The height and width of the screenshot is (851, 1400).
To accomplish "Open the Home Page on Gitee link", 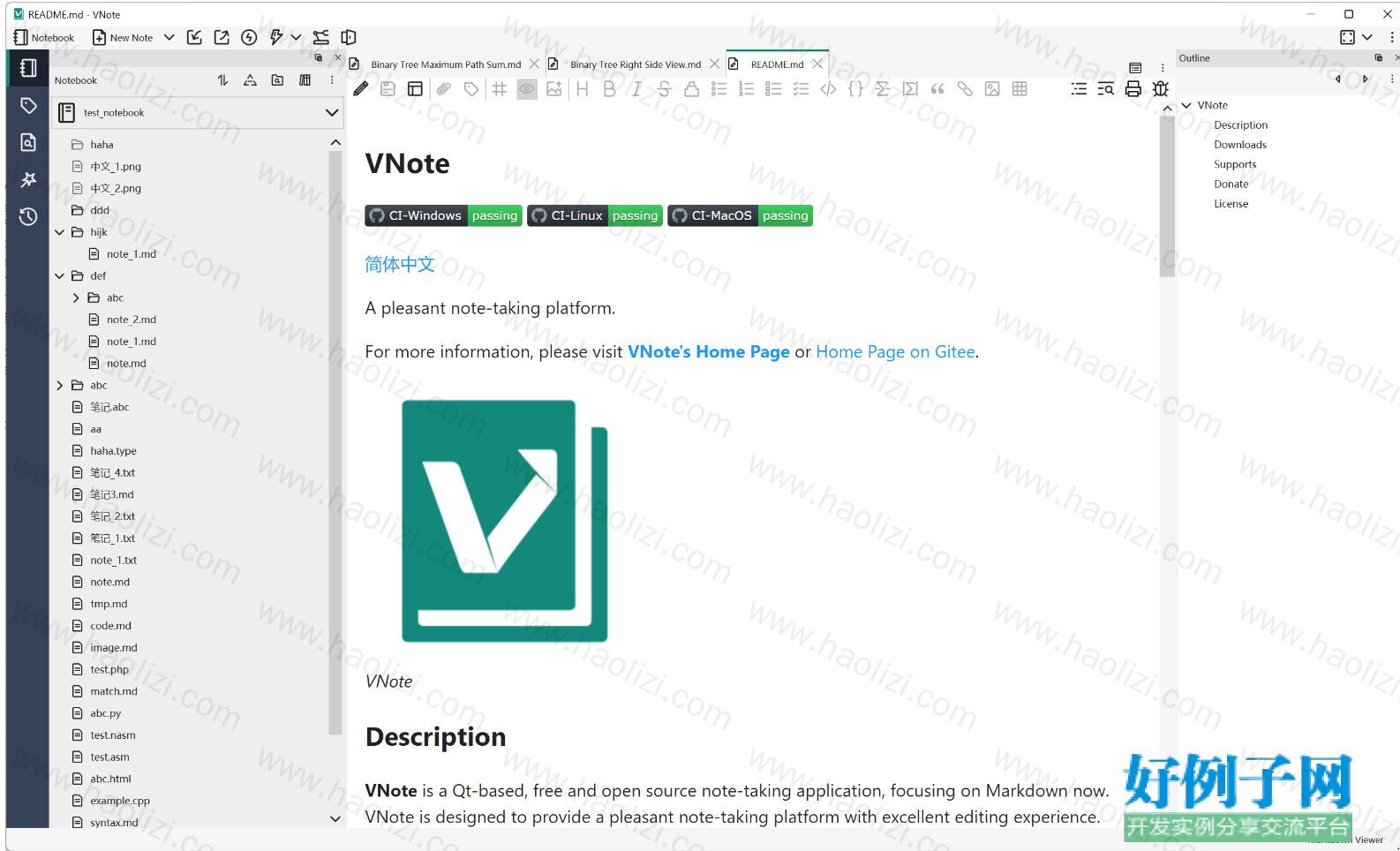I will tap(895, 351).
